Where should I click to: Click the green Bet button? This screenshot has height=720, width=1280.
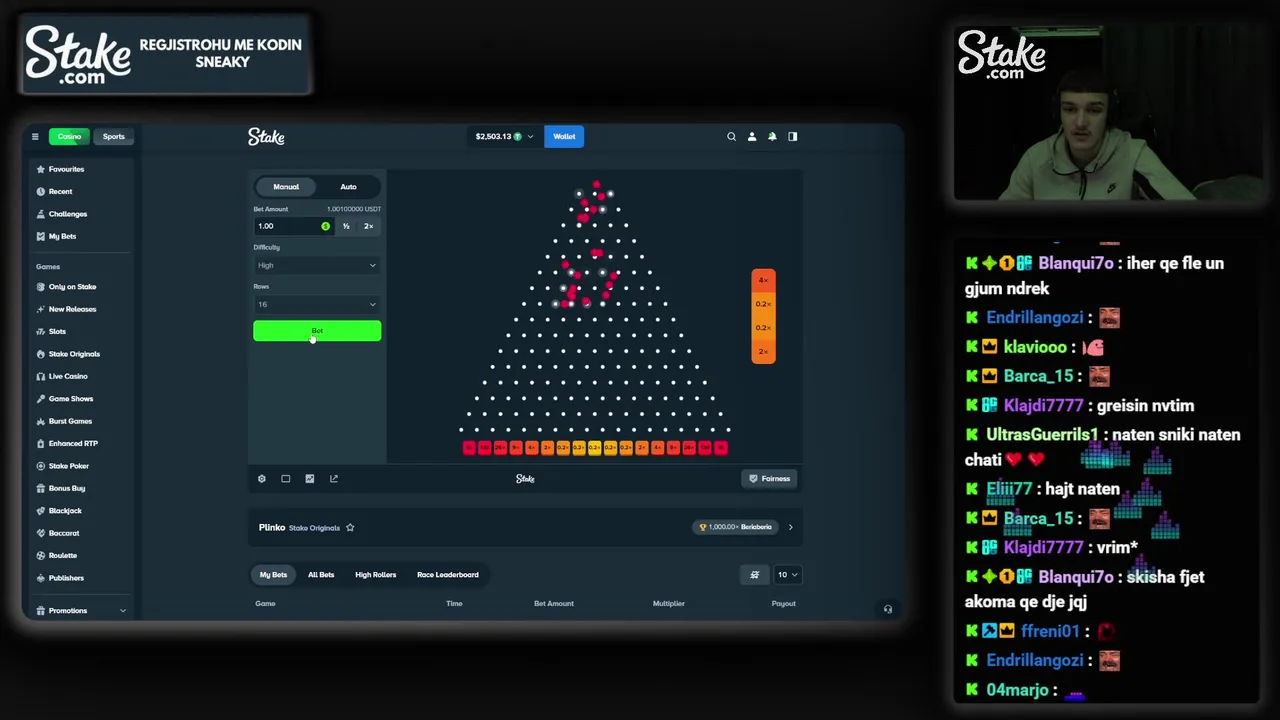(x=317, y=331)
